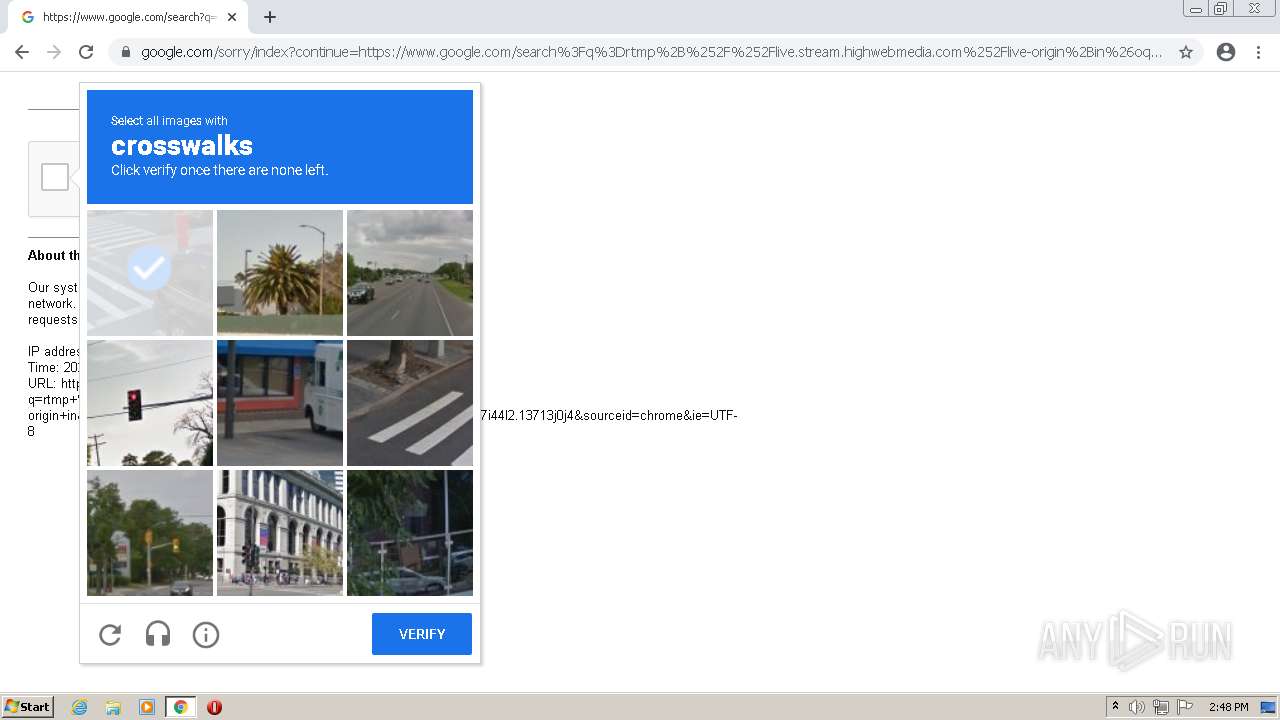
Task: Open the network tray icon
Action: [x=1161, y=707]
